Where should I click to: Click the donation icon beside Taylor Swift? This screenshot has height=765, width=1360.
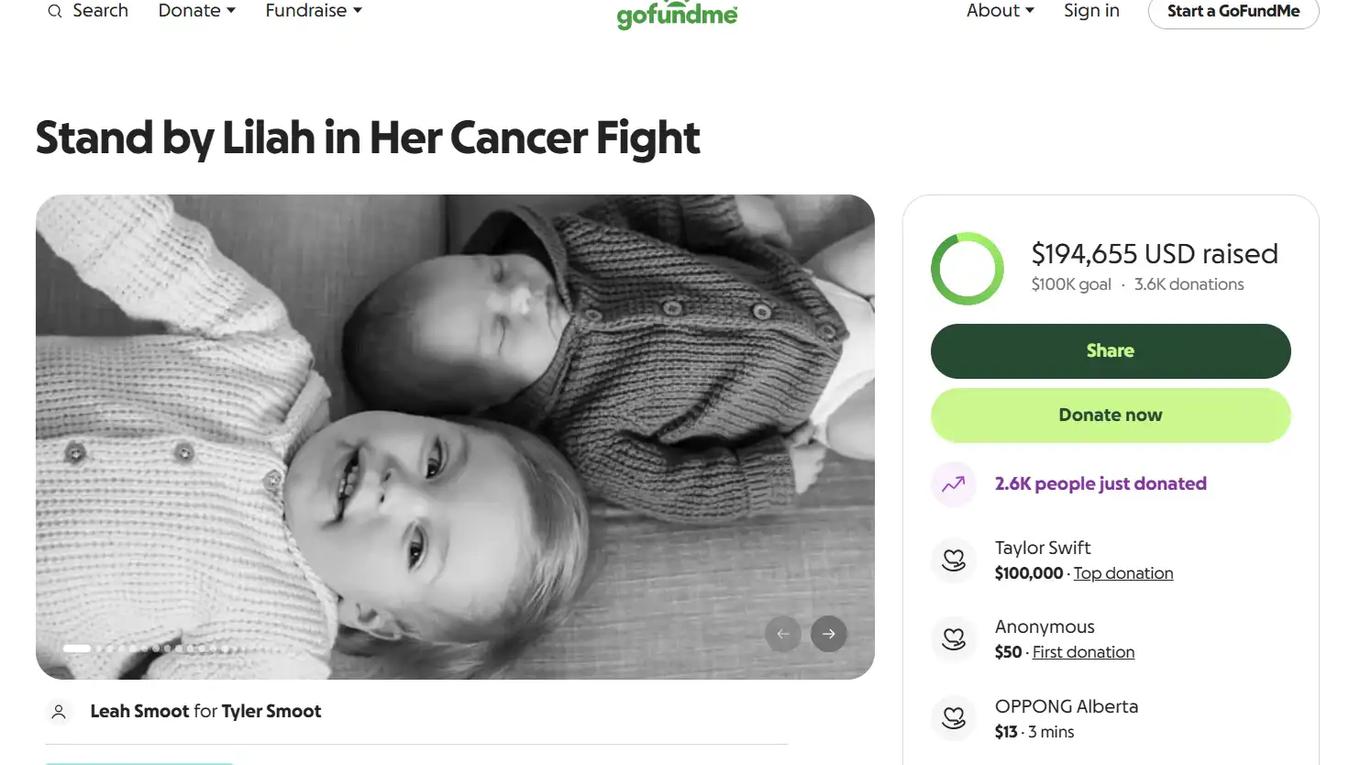(953, 560)
